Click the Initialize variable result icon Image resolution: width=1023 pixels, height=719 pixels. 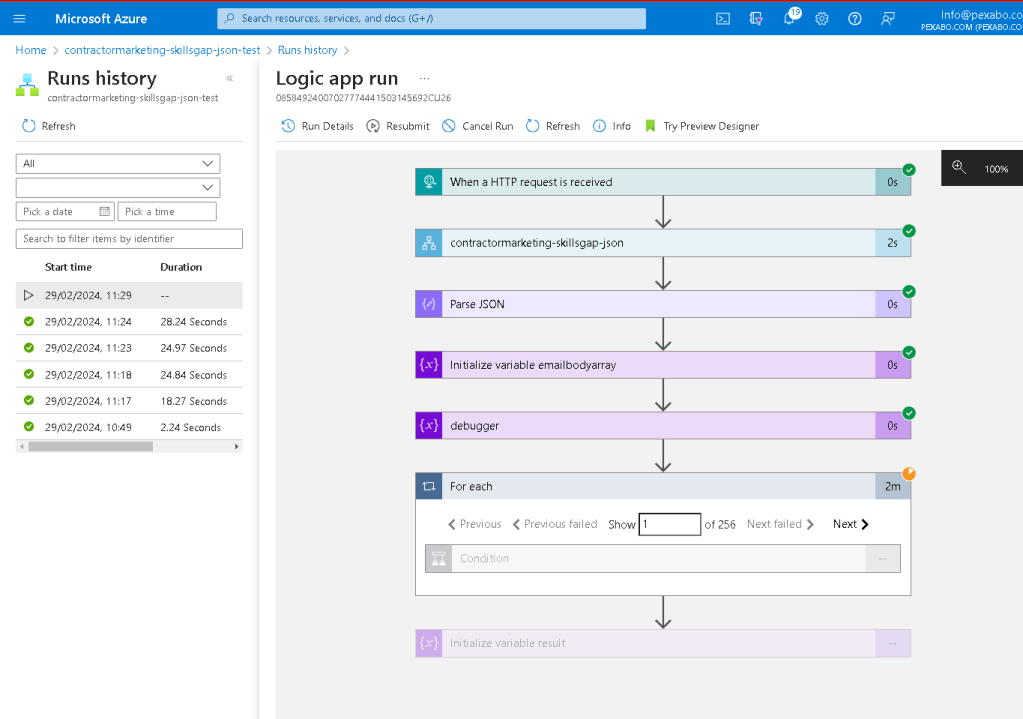[x=429, y=643]
